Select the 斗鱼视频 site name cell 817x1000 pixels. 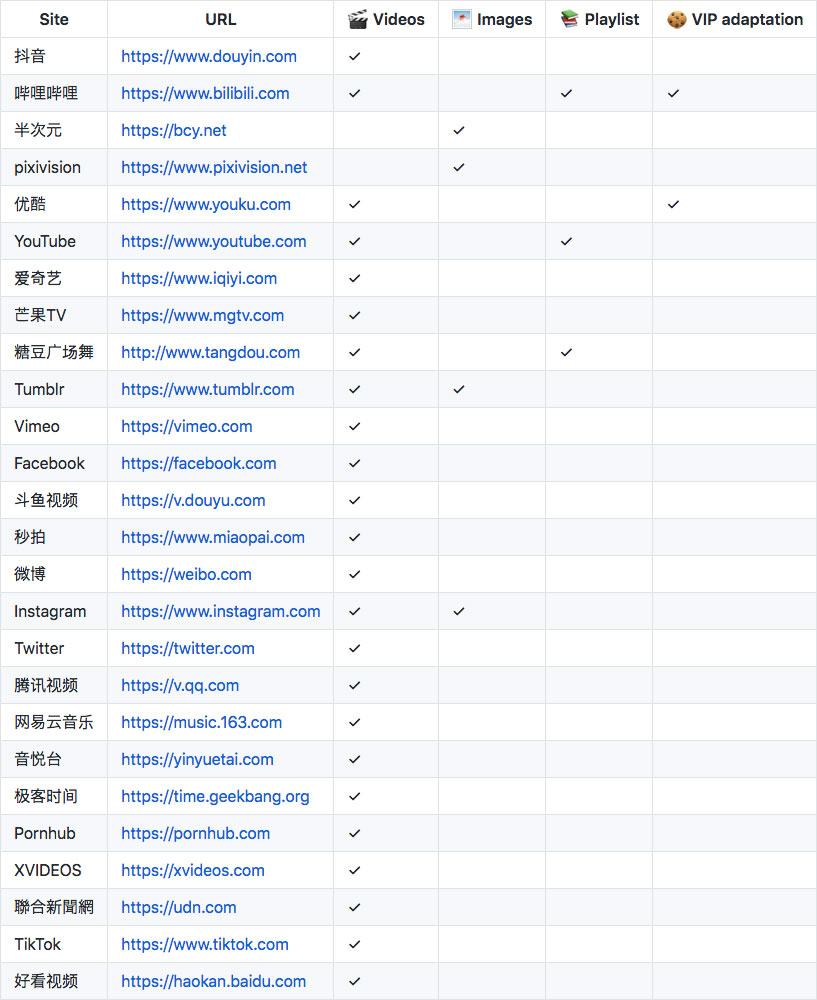54,500
